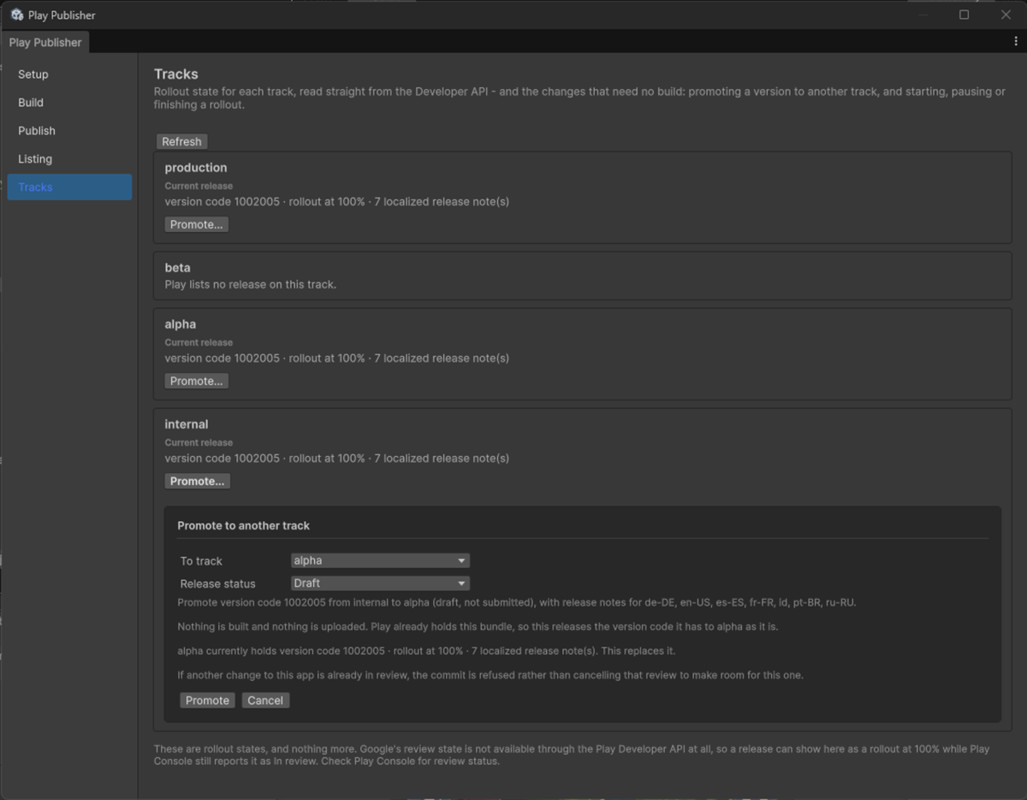Select the Play Publisher tab
This screenshot has width=1027, height=800.
45,42
